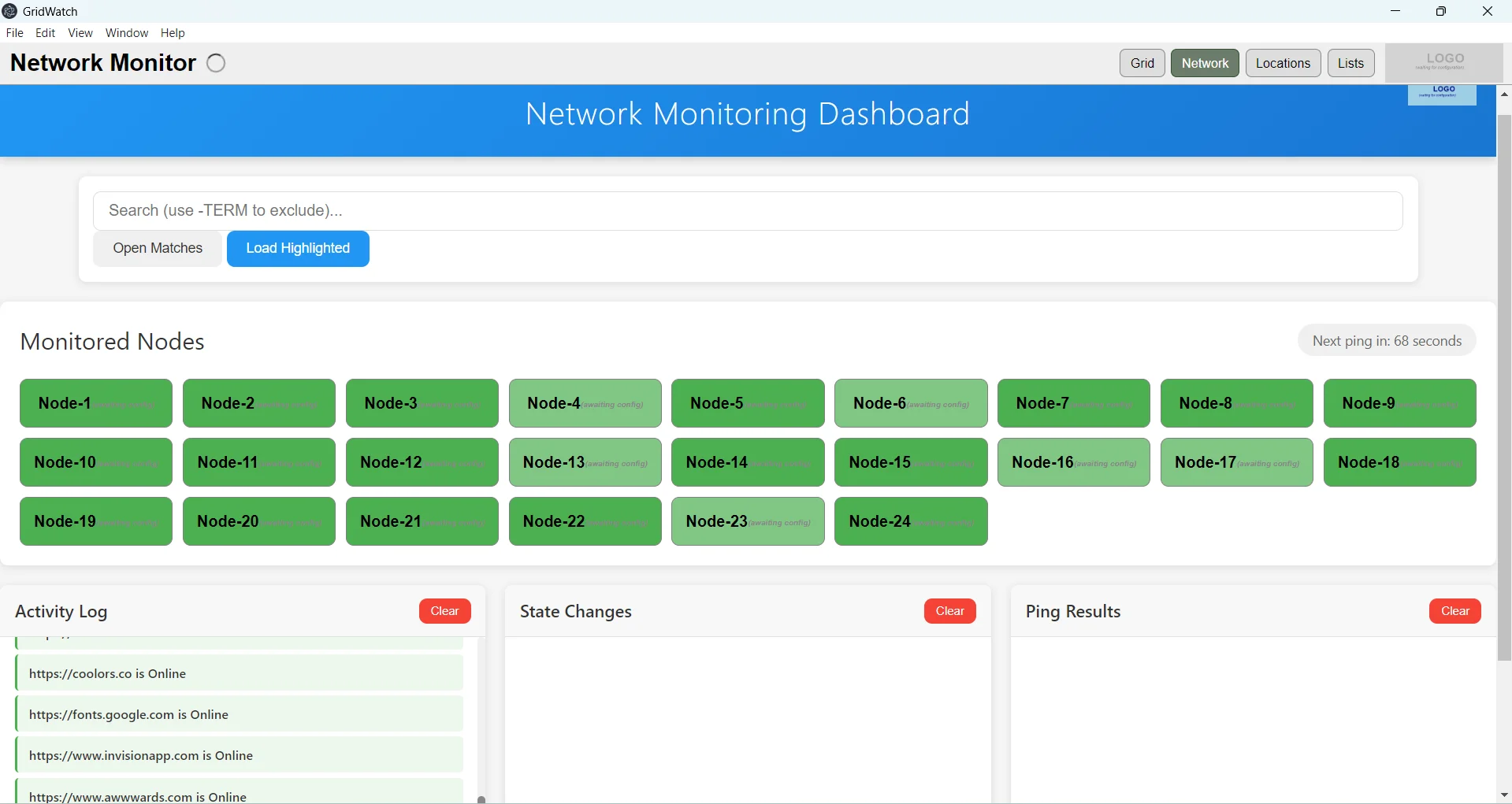This screenshot has width=1512, height=804.
Task: Clear the State Changes panel
Action: coord(949,610)
